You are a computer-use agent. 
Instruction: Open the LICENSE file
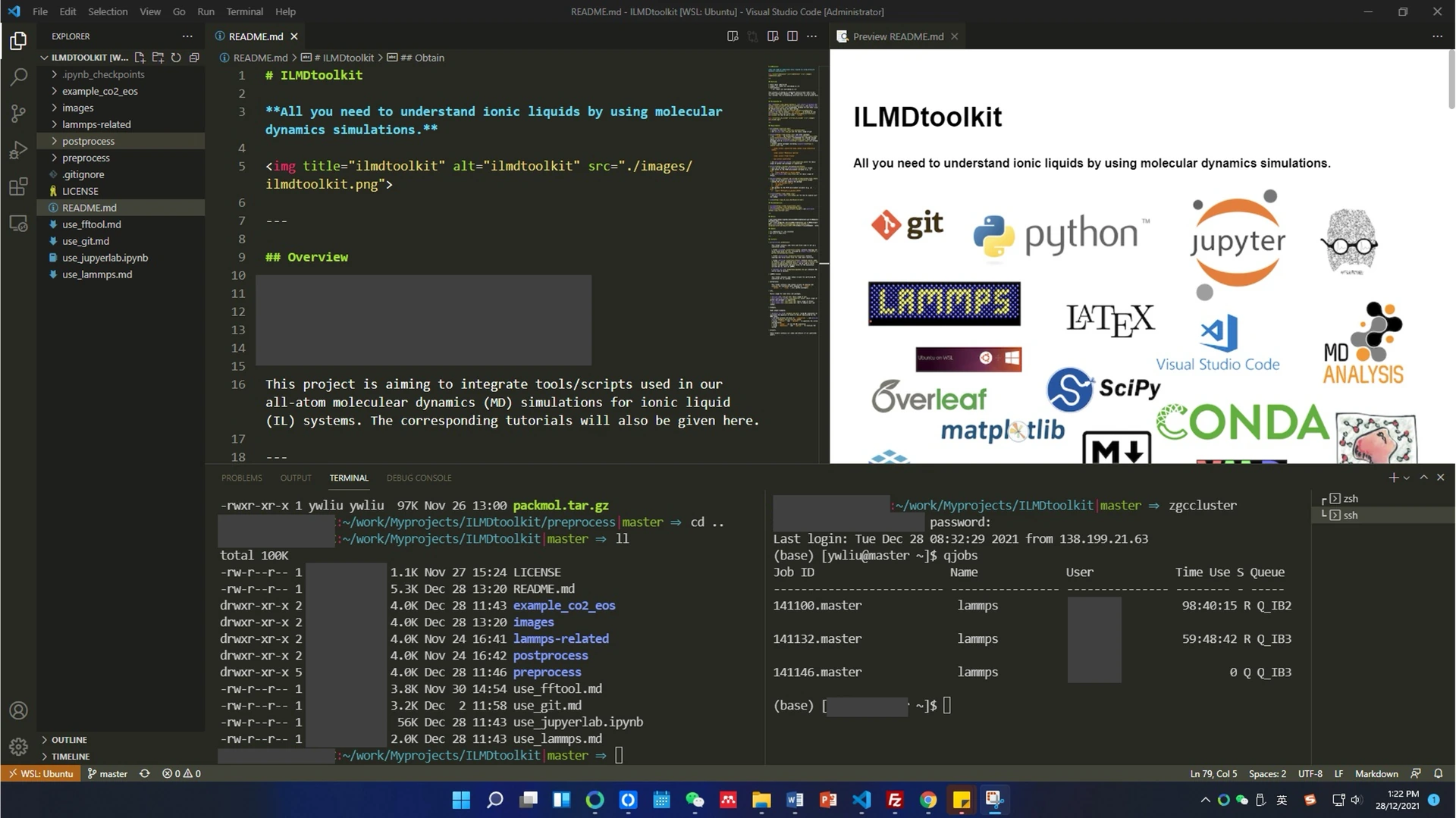point(121,191)
